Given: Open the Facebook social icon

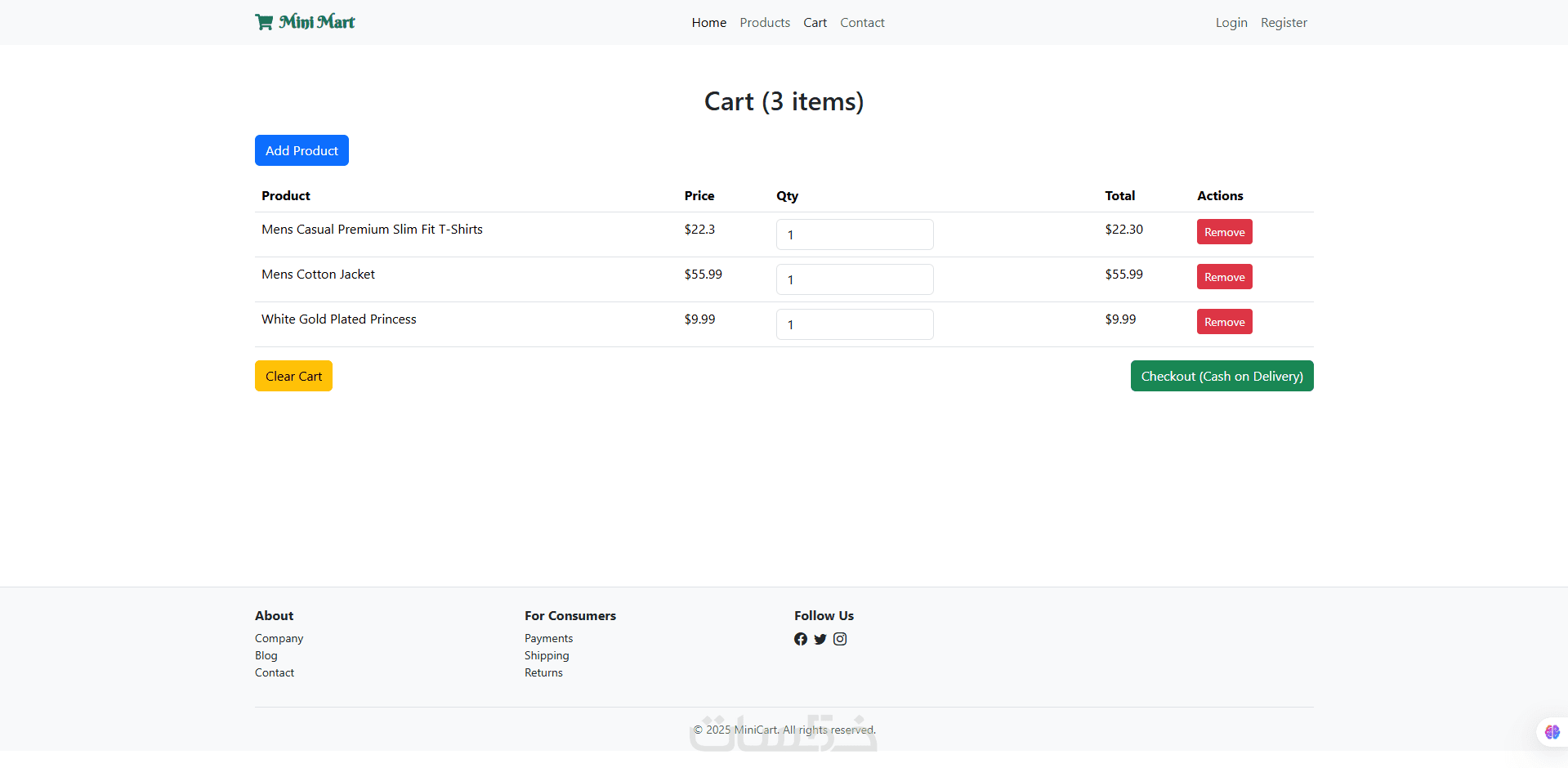Looking at the screenshot, I should [801, 639].
